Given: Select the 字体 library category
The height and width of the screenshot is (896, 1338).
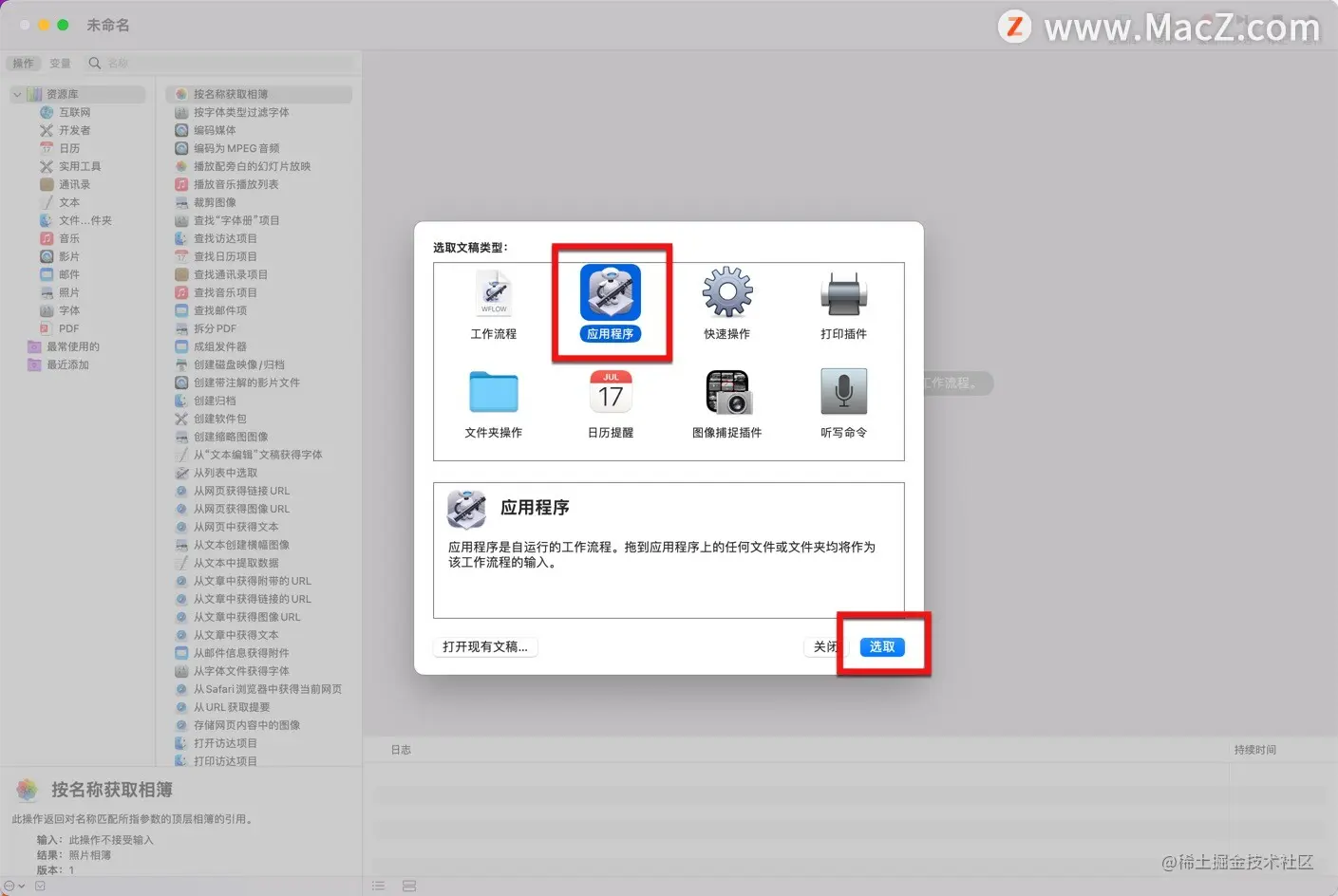Looking at the screenshot, I should [x=68, y=310].
